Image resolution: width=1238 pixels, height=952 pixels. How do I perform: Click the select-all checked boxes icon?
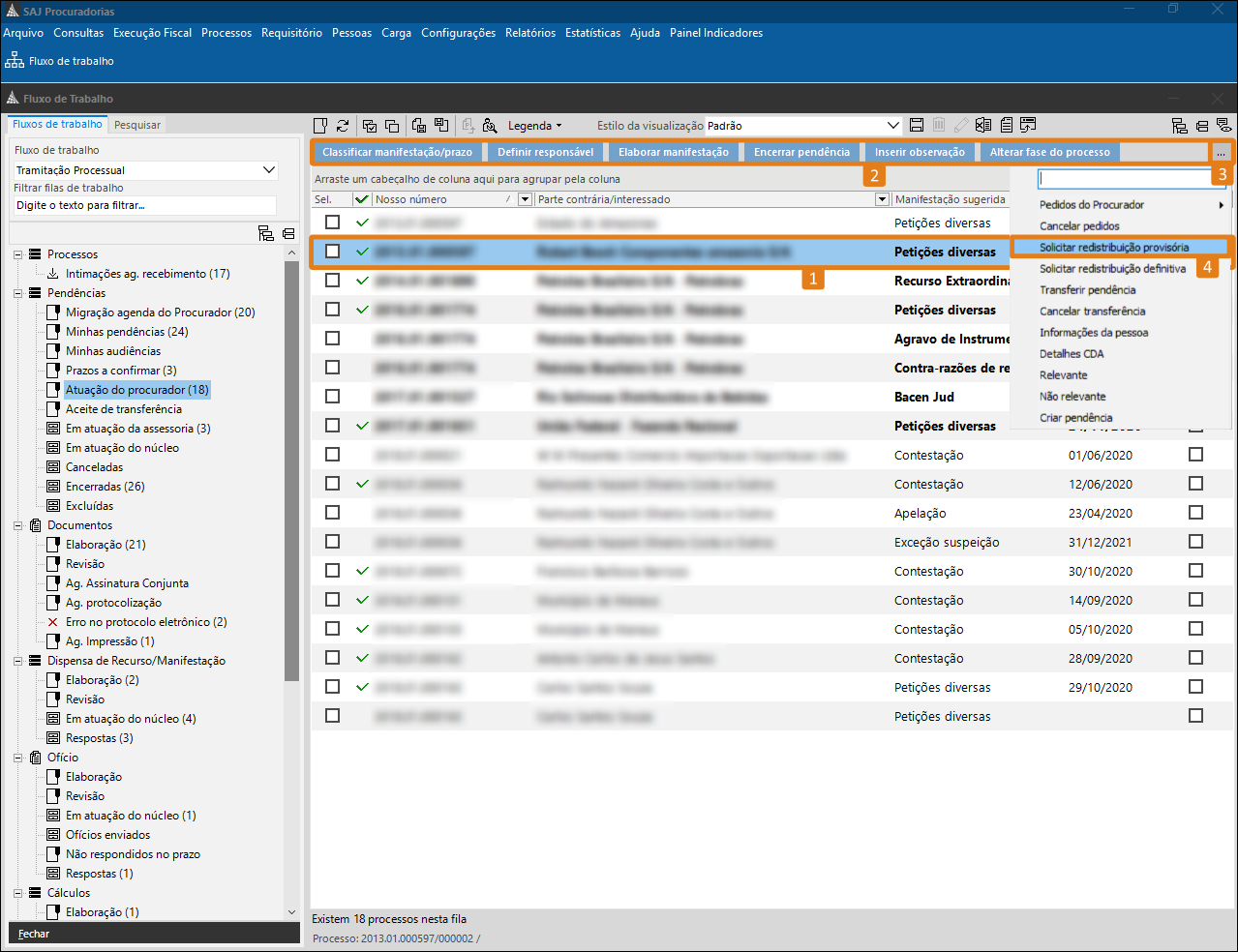pos(369,126)
